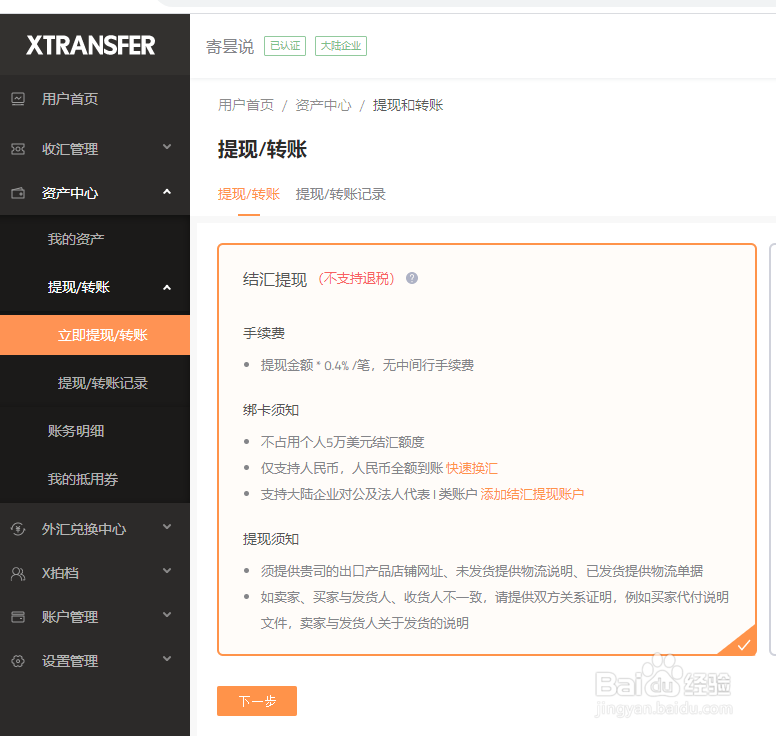
Task: Switch to the 提现/转账记录 tab
Action: coord(340,194)
